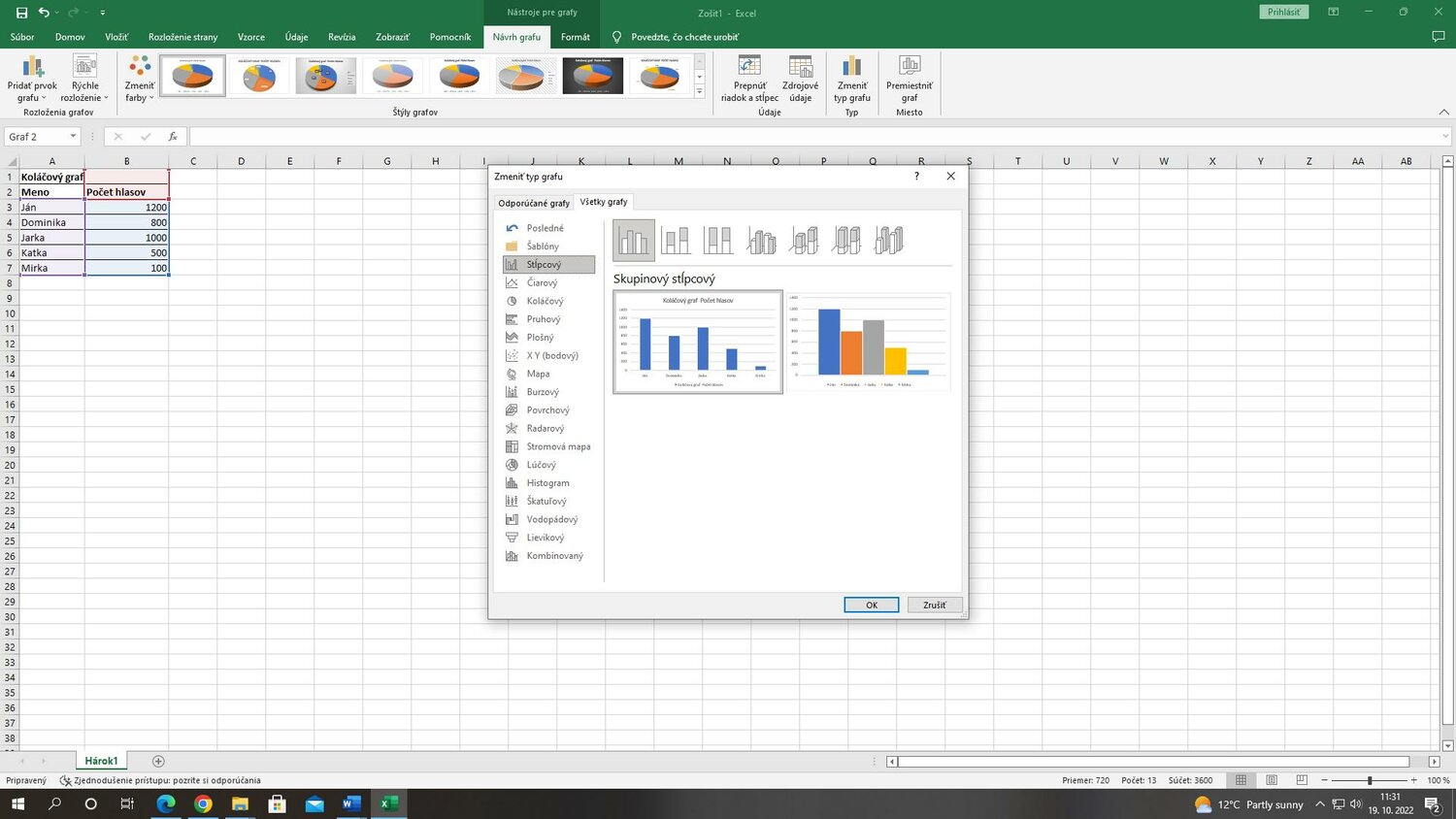Open Rýchle rozloženie dropdown

pos(85,79)
